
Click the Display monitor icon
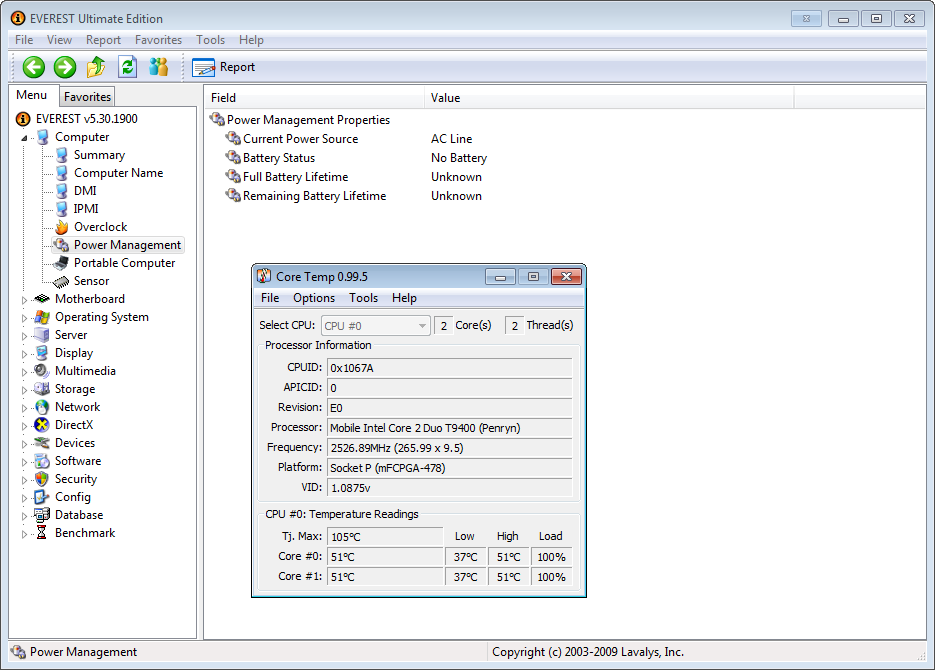pos(42,353)
